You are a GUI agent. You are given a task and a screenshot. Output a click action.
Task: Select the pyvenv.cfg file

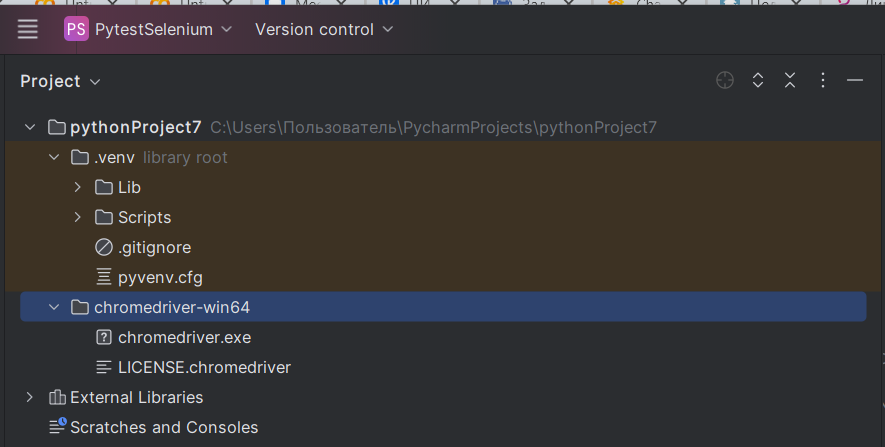149,277
